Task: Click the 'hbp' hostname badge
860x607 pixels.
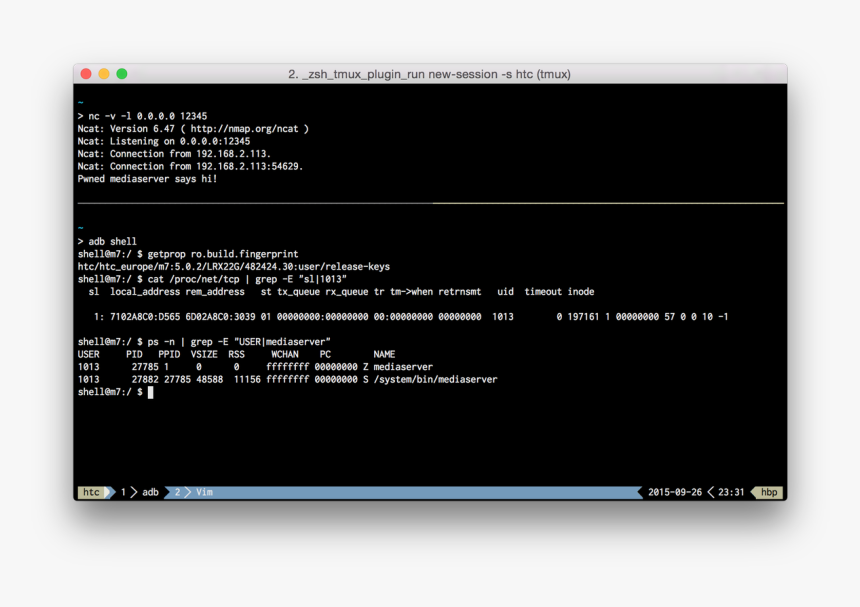Action: [x=769, y=492]
